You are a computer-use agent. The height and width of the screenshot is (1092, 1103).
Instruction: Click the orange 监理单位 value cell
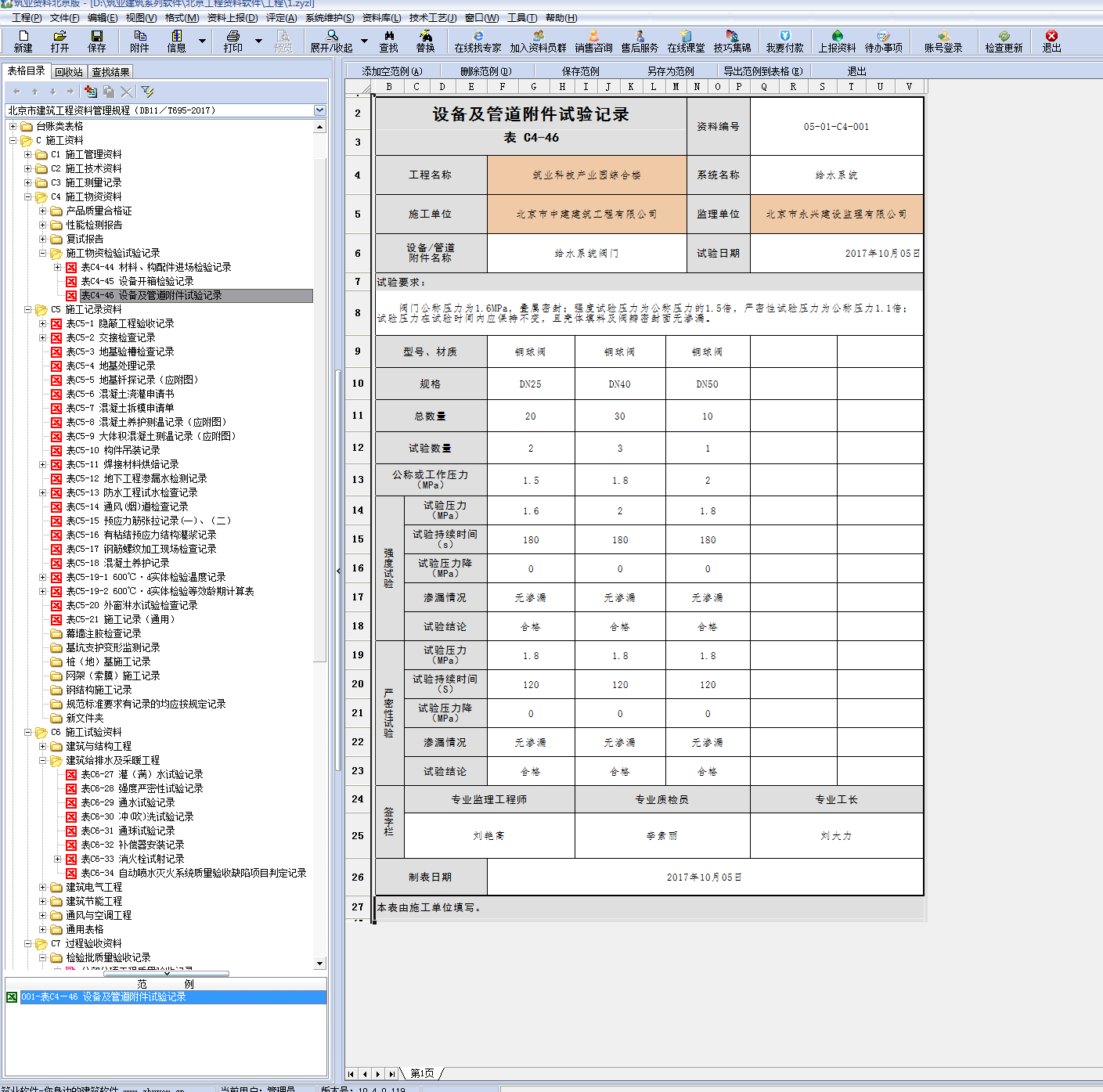coord(837,214)
